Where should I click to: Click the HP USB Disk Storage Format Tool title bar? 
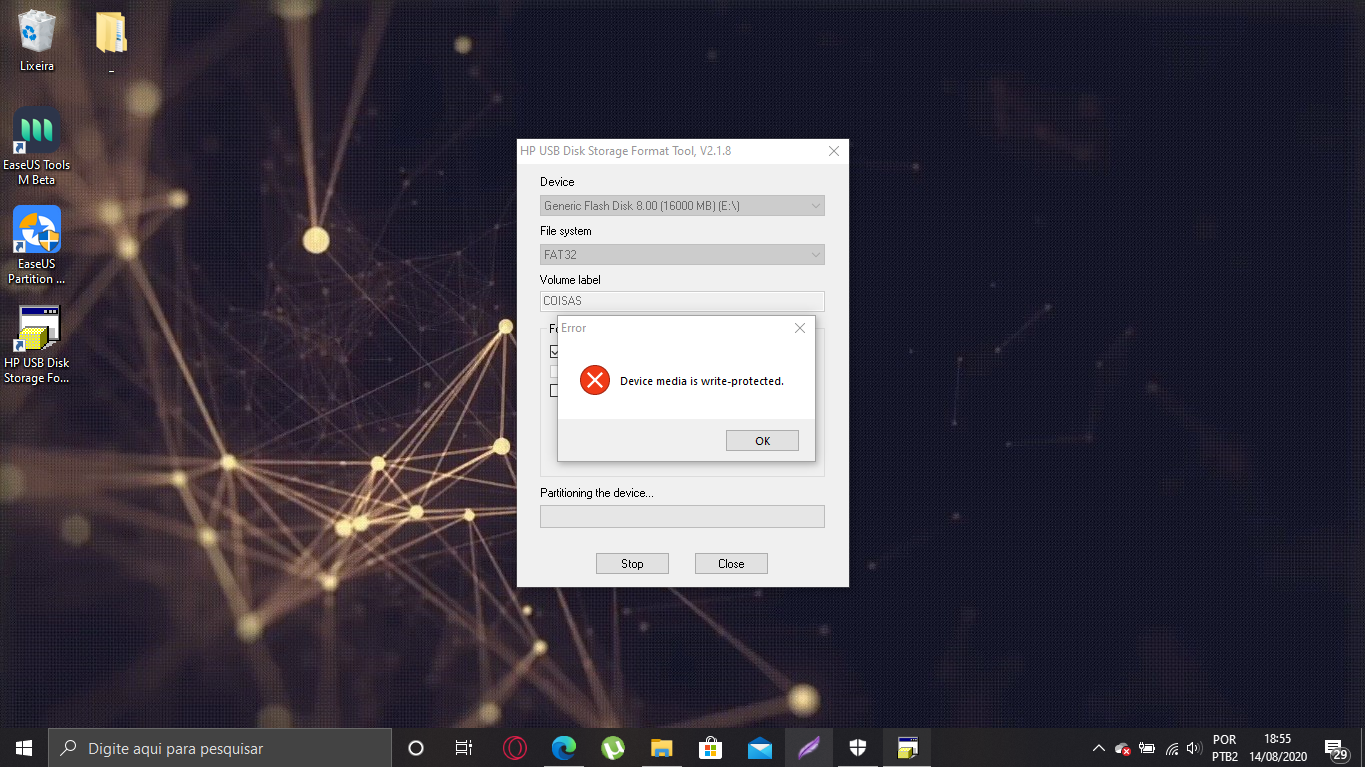pyautogui.click(x=668, y=151)
